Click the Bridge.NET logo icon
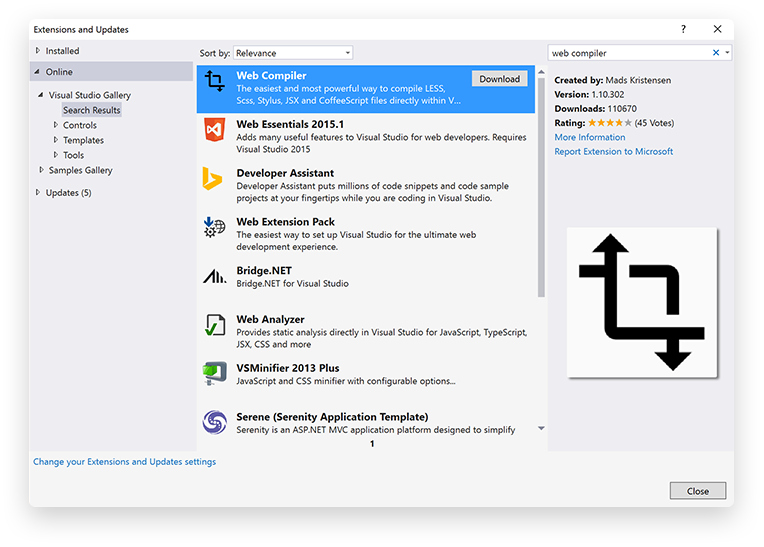The height and width of the screenshot is (547, 764). coord(214,276)
